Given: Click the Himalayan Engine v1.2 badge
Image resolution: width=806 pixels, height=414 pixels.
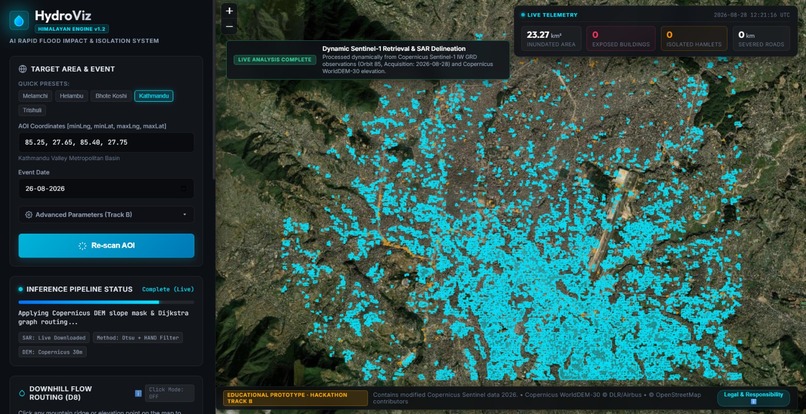Looking at the screenshot, I should click(x=71, y=29).
